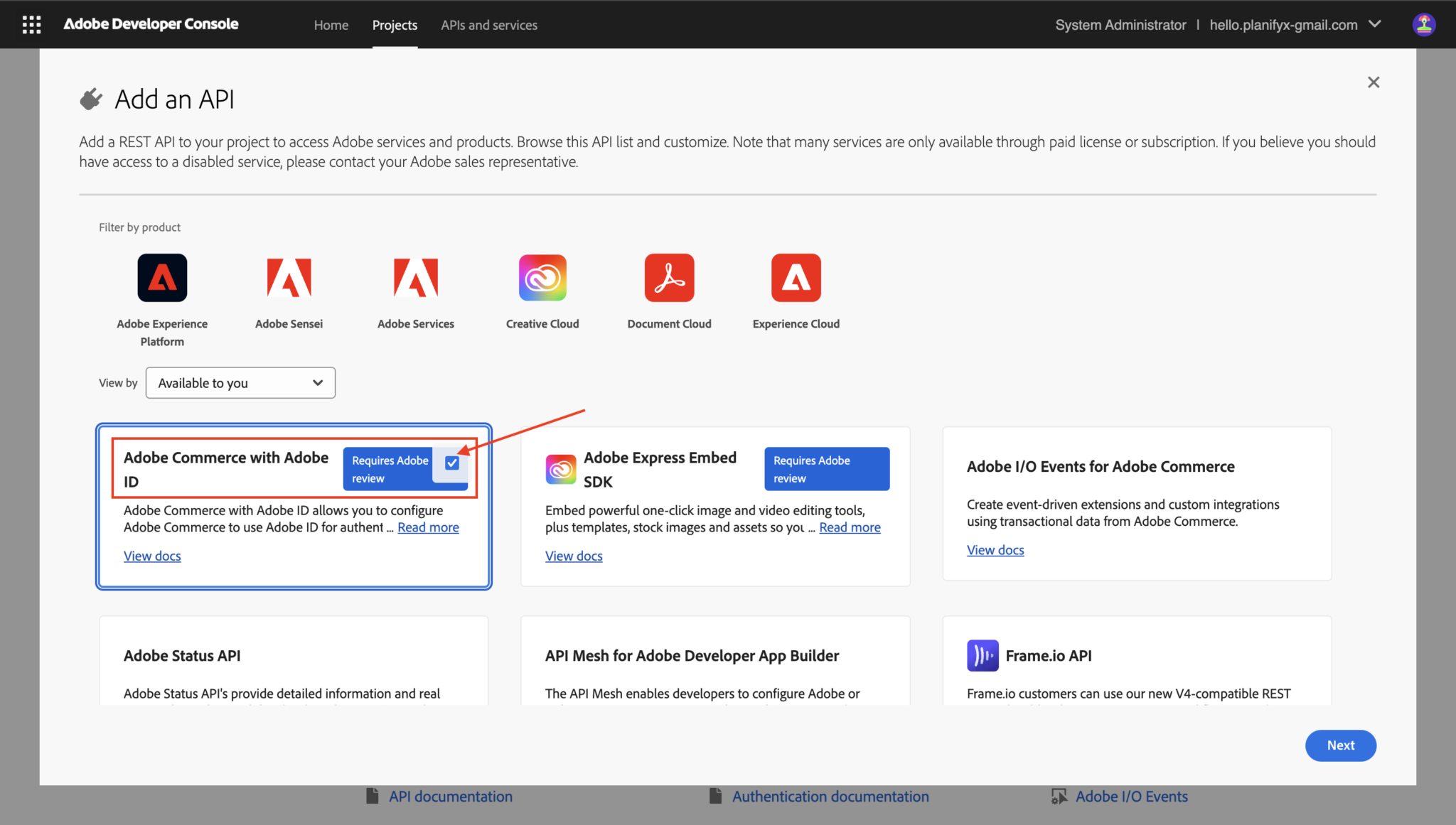Select the Frame.io API card title
This screenshot has width=1456, height=825.
coord(1049,655)
